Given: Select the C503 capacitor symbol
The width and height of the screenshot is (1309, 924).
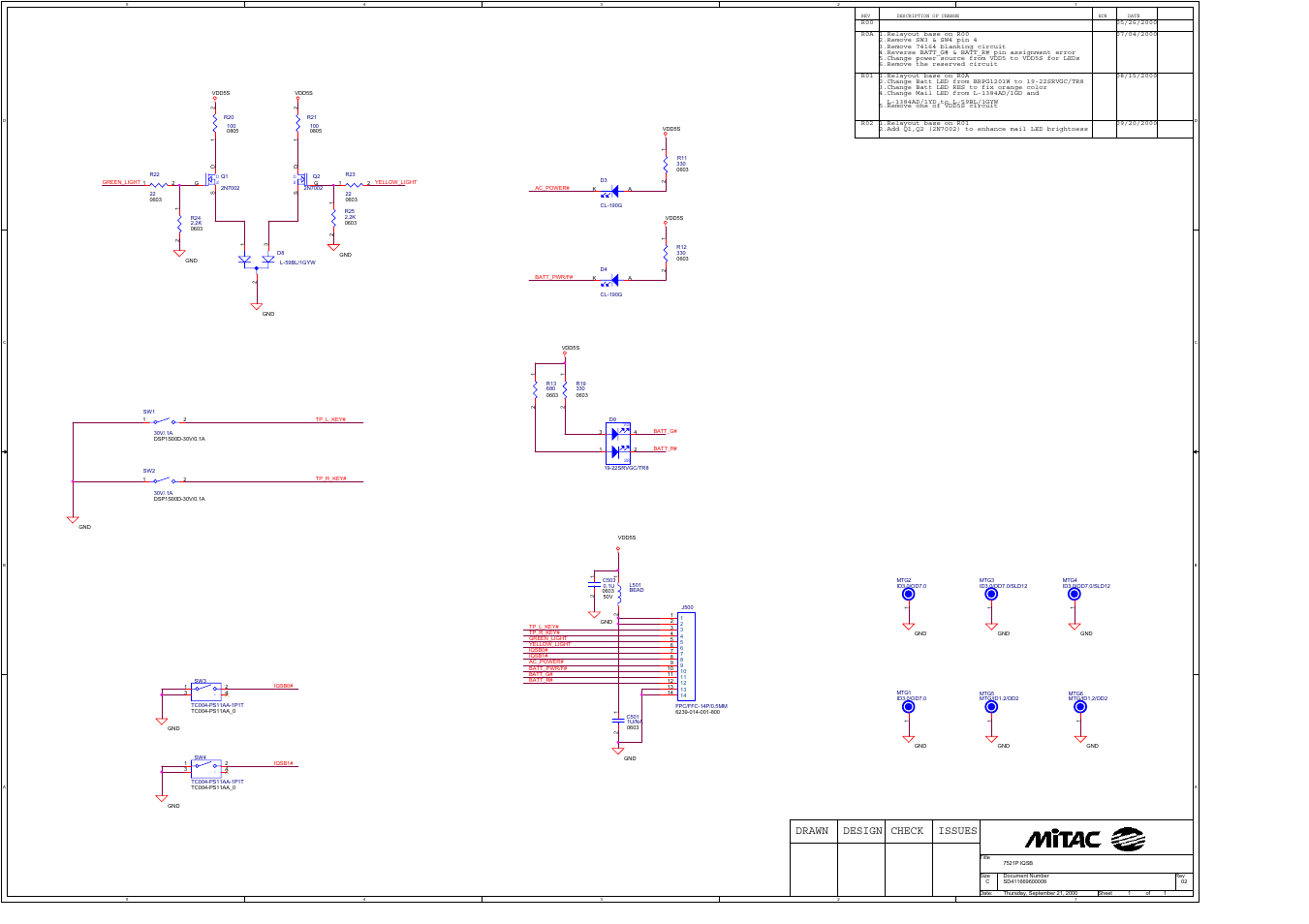Looking at the screenshot, I should tap(594, 583).
